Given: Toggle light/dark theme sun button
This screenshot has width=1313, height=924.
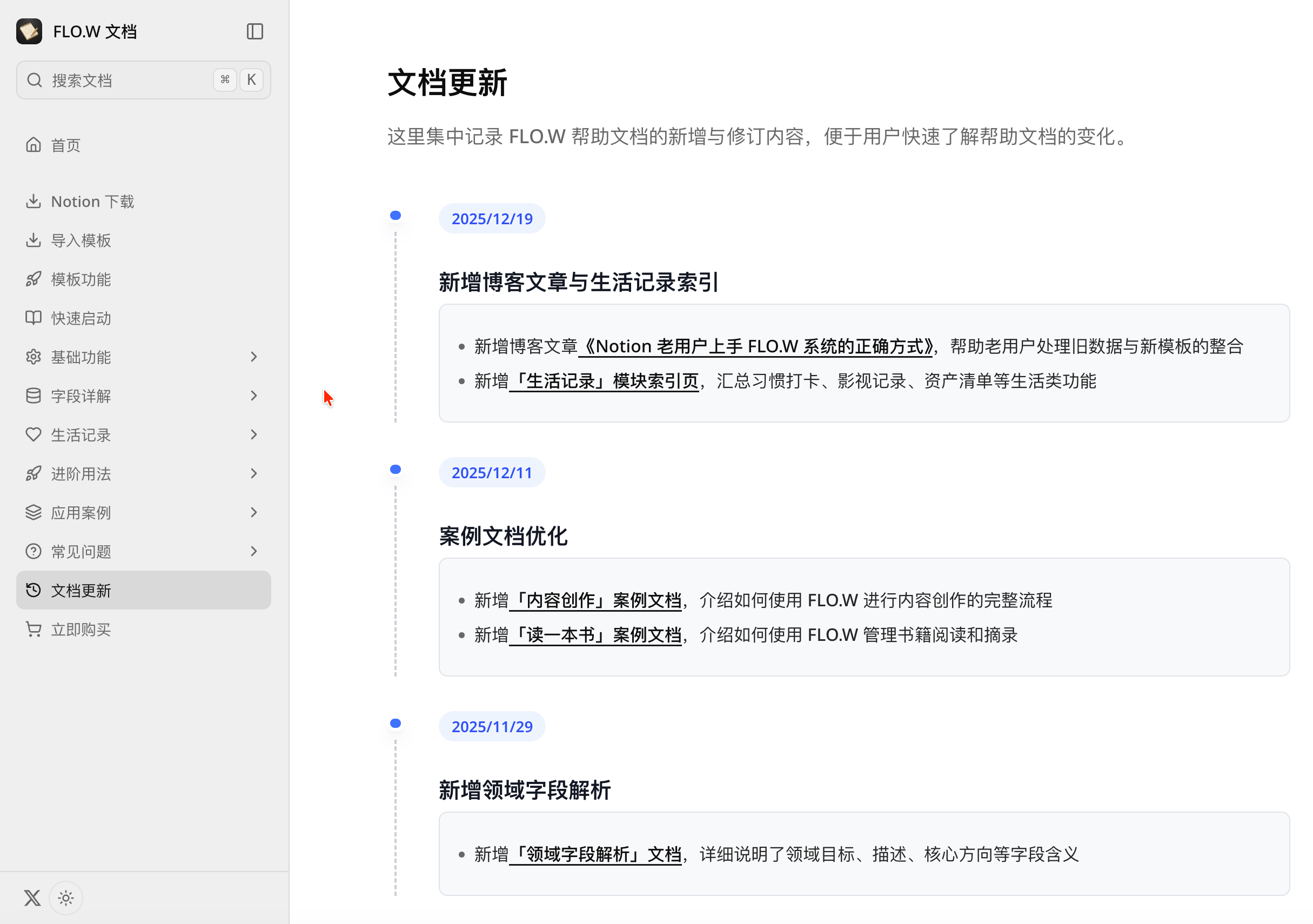Looking at the screenshot, I should pos(66,898).
